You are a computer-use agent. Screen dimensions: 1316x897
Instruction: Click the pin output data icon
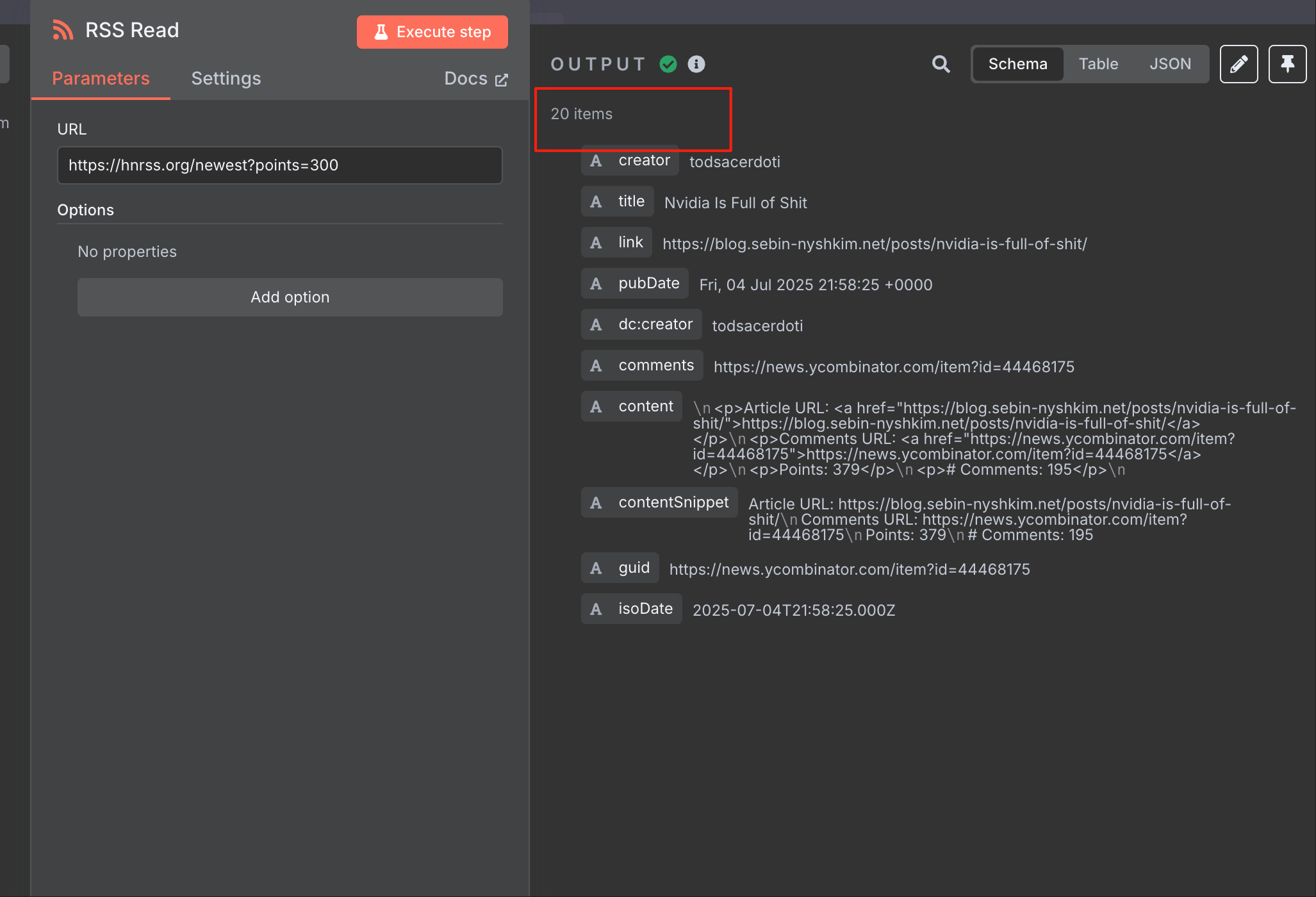[1287, 64]
